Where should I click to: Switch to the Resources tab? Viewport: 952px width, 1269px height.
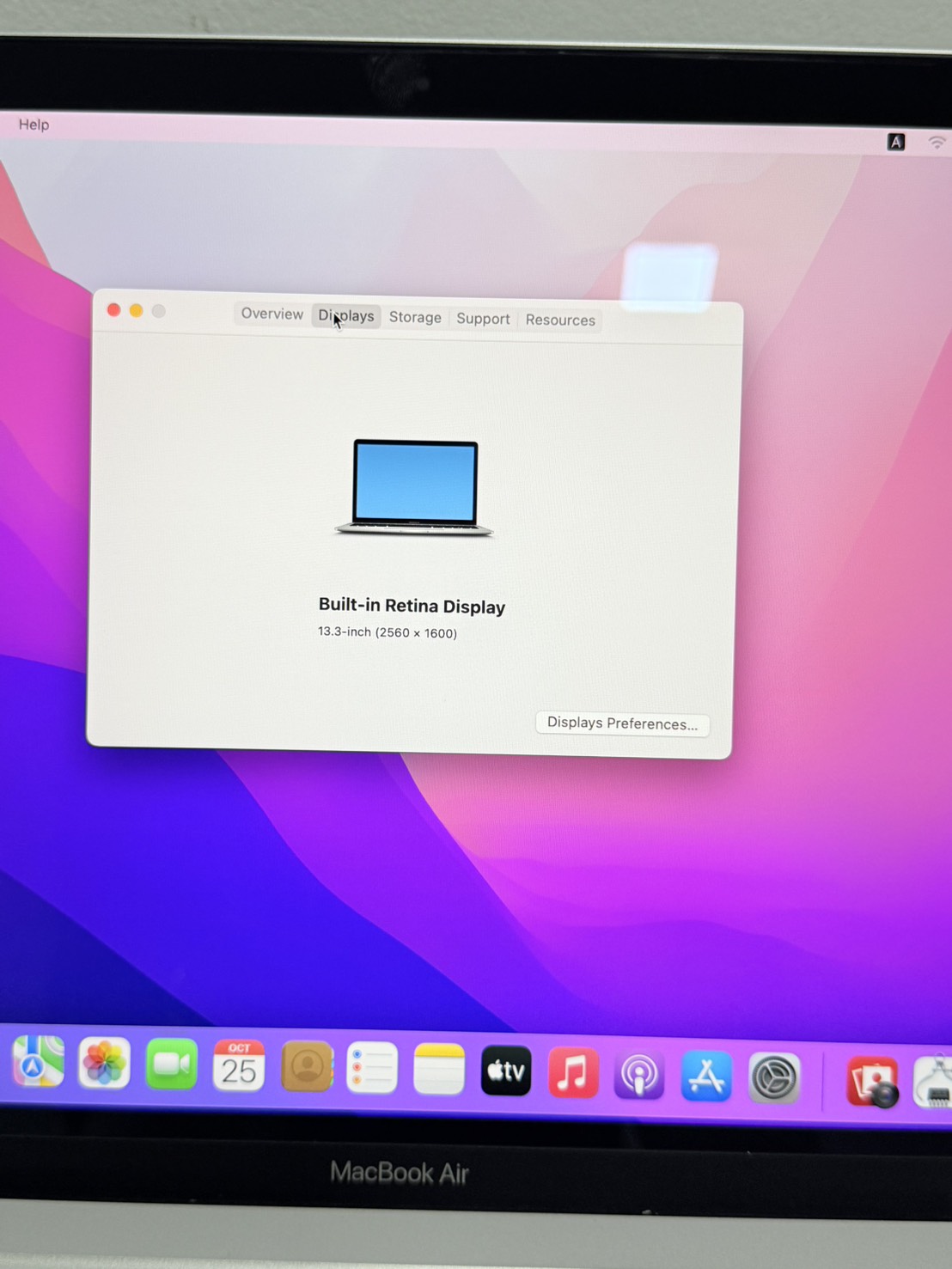tap(559, 320)
